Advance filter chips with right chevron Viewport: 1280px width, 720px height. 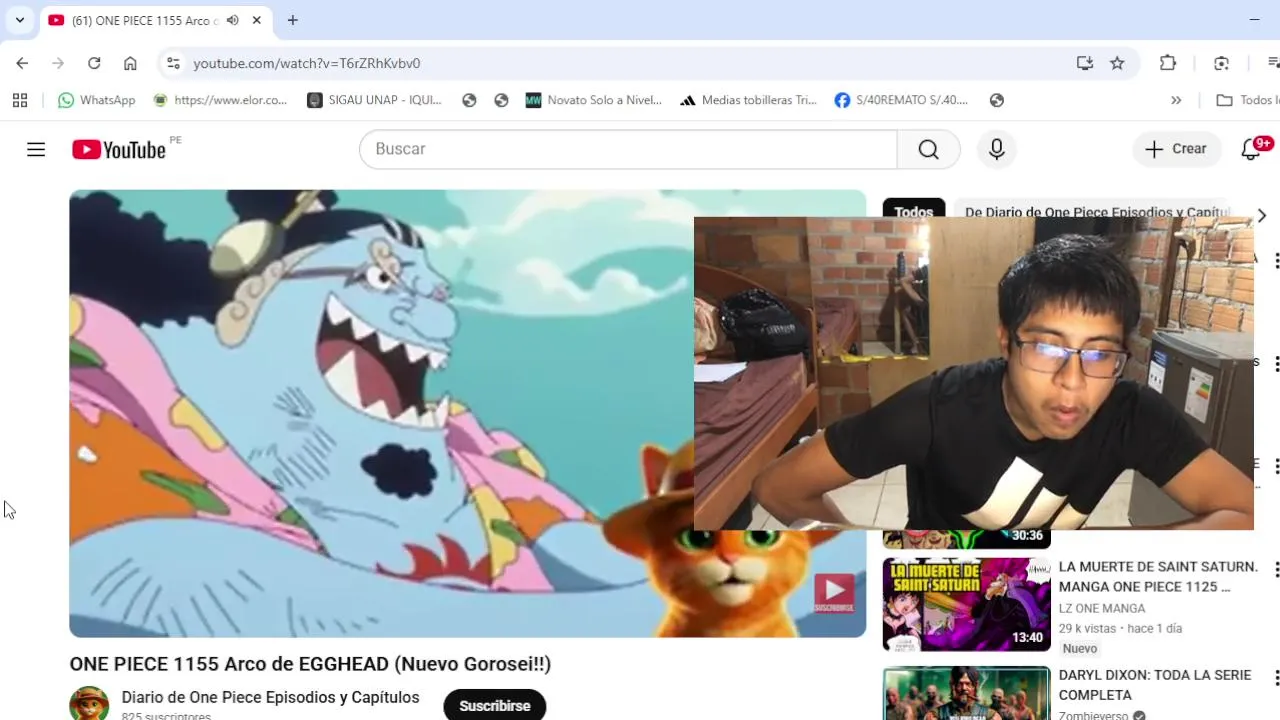click(1261, 215)
